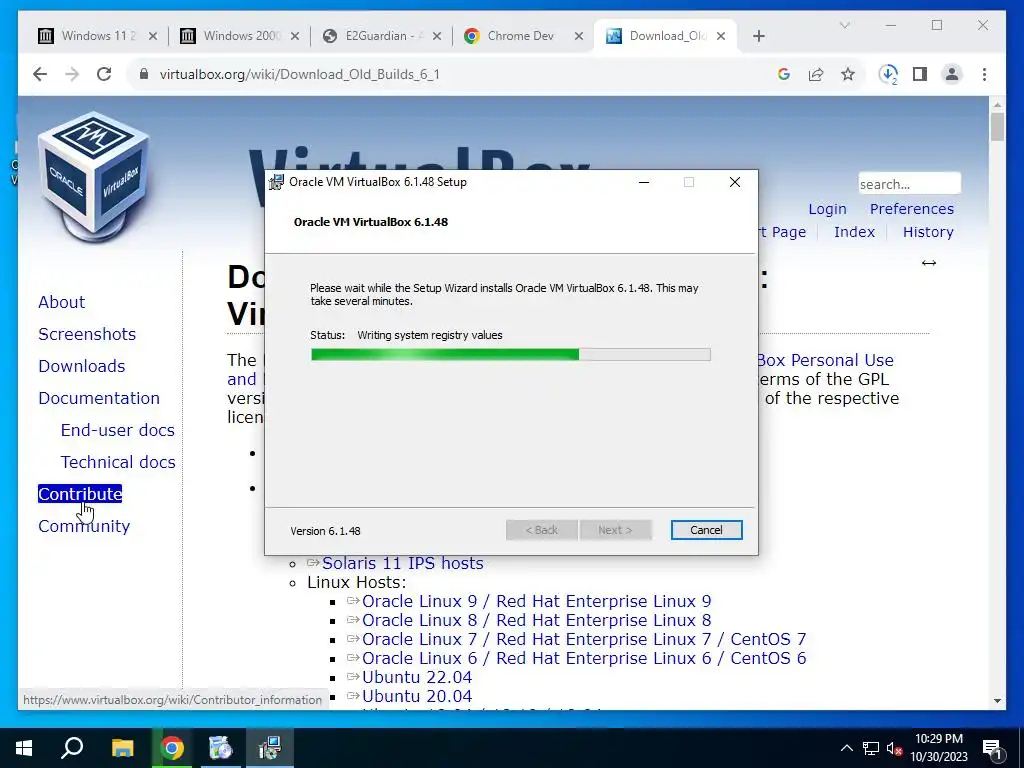Click Cancel in VirtualBox setup
1024x768 pixels.
(706, 530)
